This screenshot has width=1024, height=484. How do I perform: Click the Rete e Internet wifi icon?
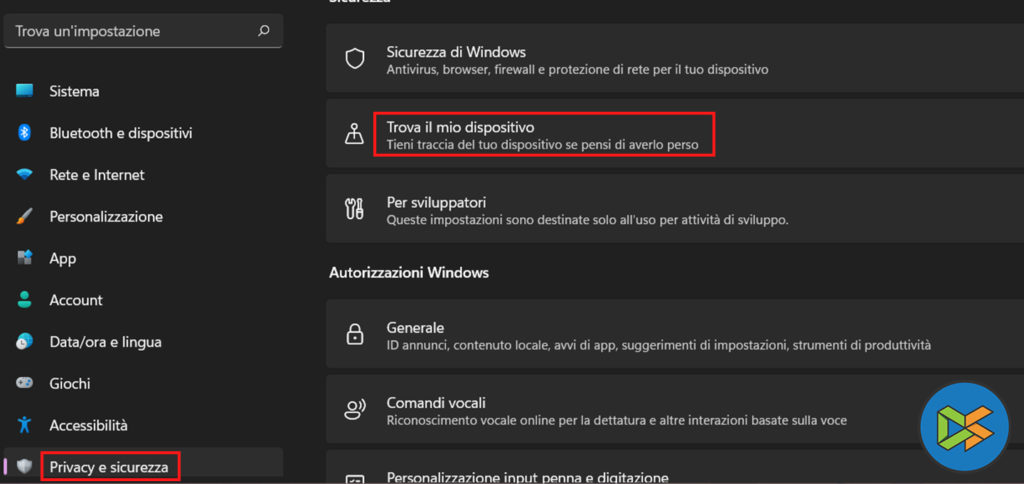coord(25,175)
